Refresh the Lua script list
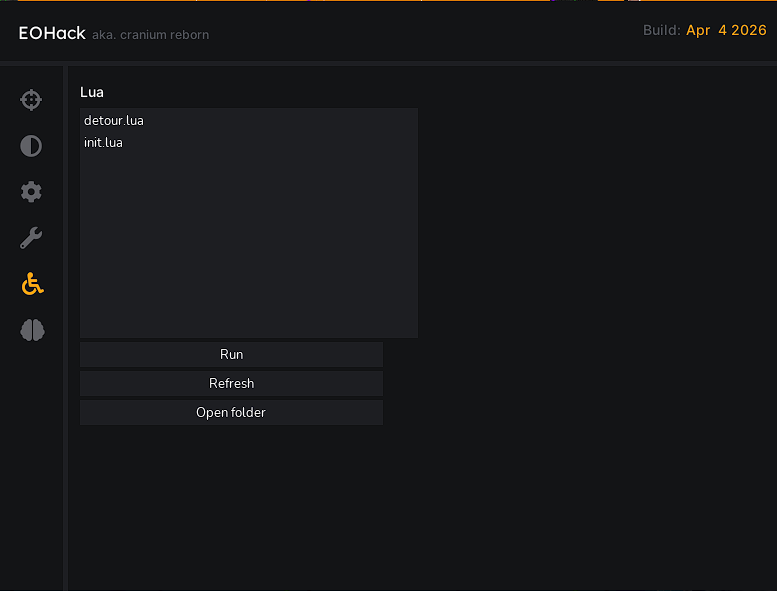 coord(231,384)
